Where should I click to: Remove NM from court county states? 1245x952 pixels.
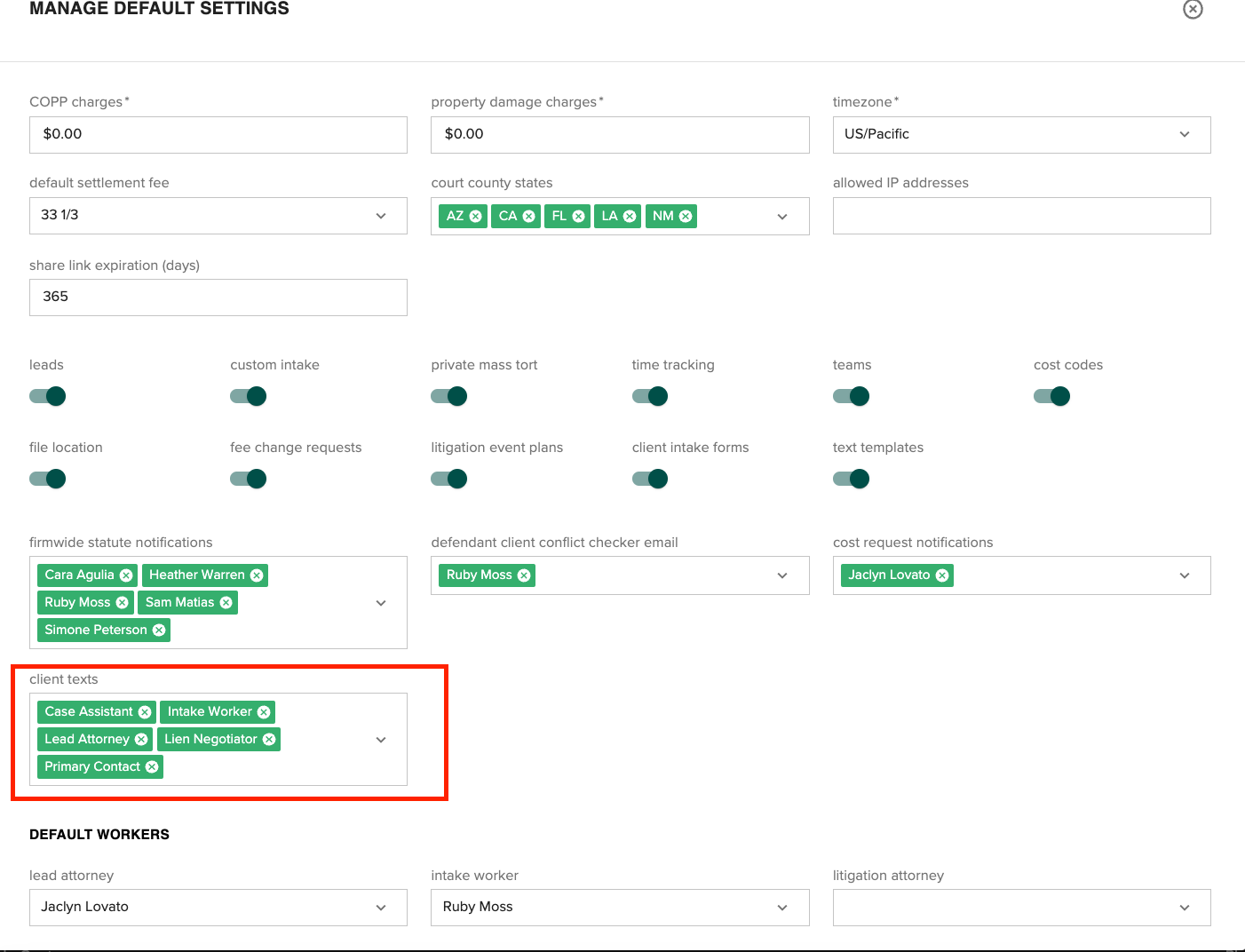[x=686, y=216]
